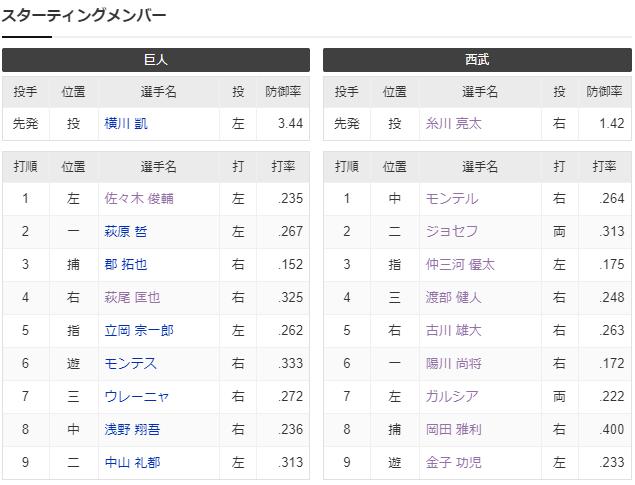Select 郡 拓也 catcher link

(x=126, y=264)
